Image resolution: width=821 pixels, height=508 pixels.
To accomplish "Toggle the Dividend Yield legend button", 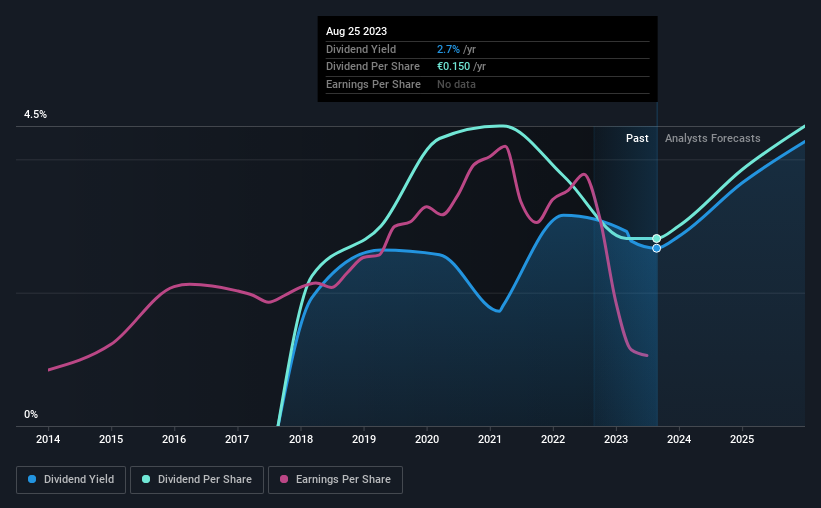I will point(71,480).
